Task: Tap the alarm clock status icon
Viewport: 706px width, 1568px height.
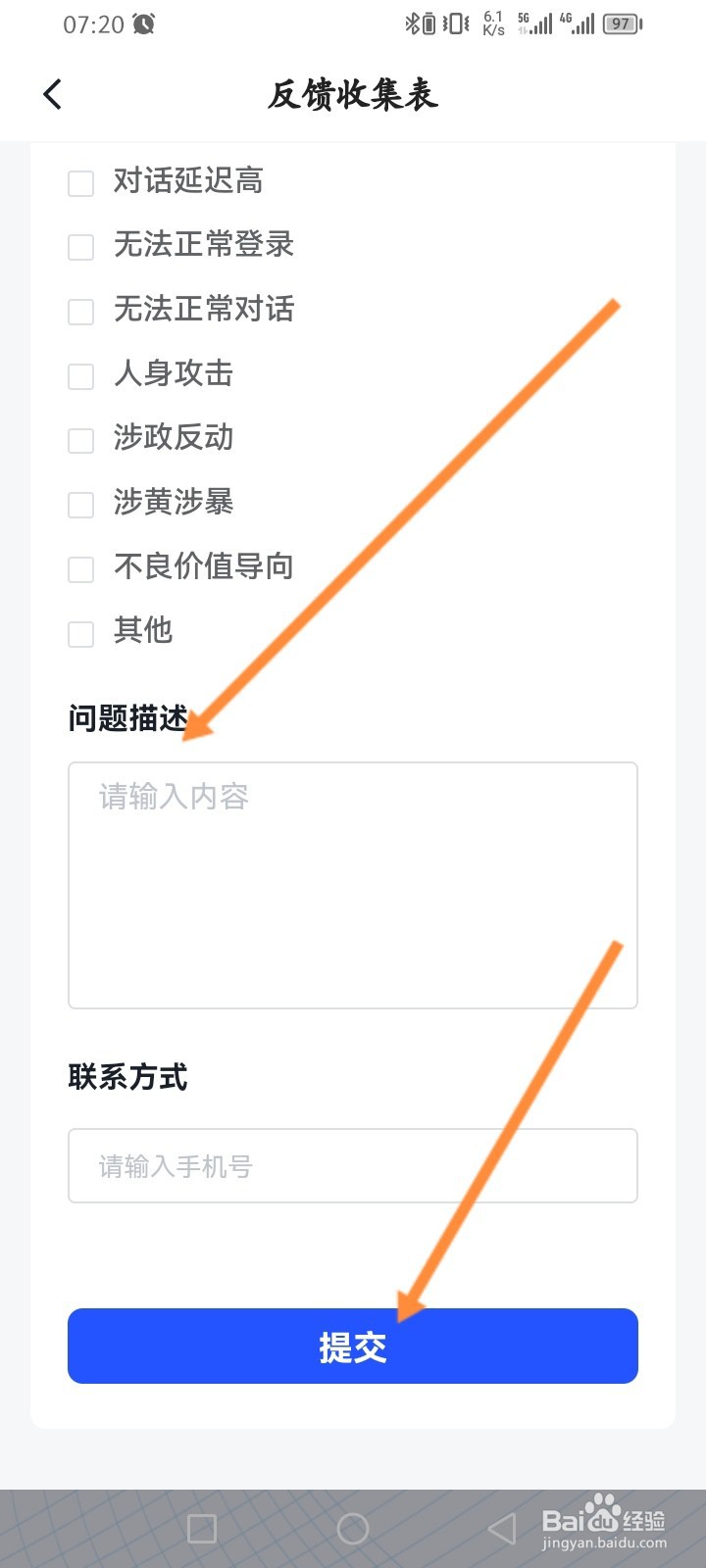Action: (144, 24)
